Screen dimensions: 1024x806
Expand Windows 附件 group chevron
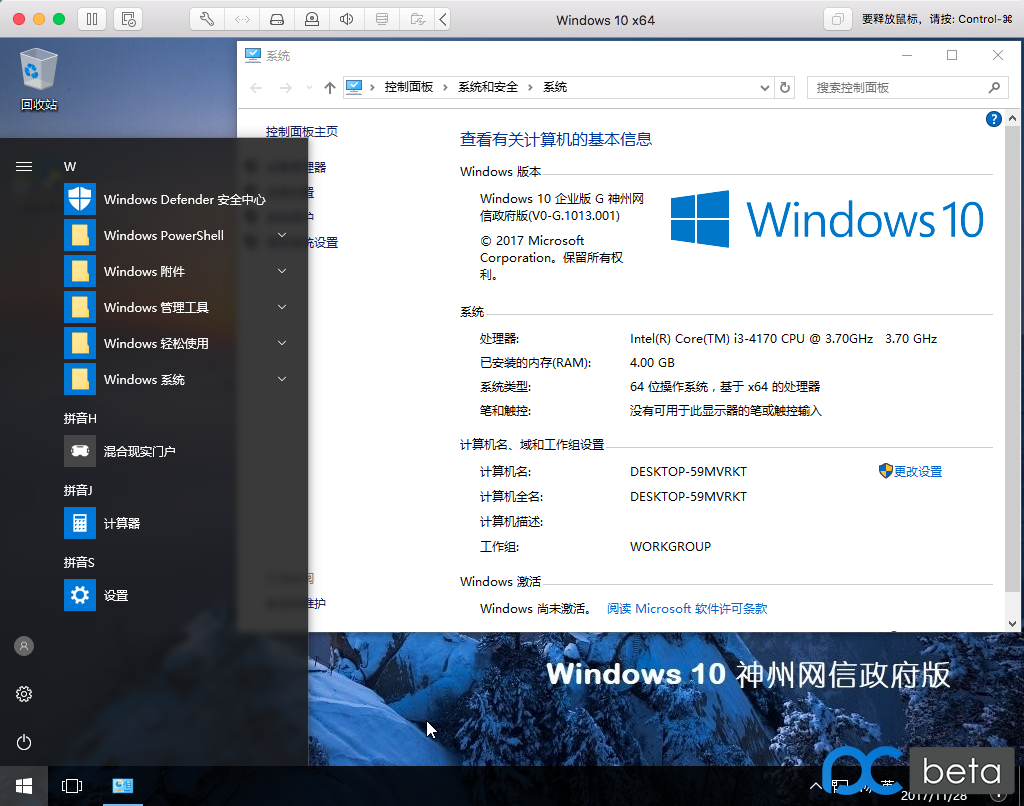tap(282, 271)
